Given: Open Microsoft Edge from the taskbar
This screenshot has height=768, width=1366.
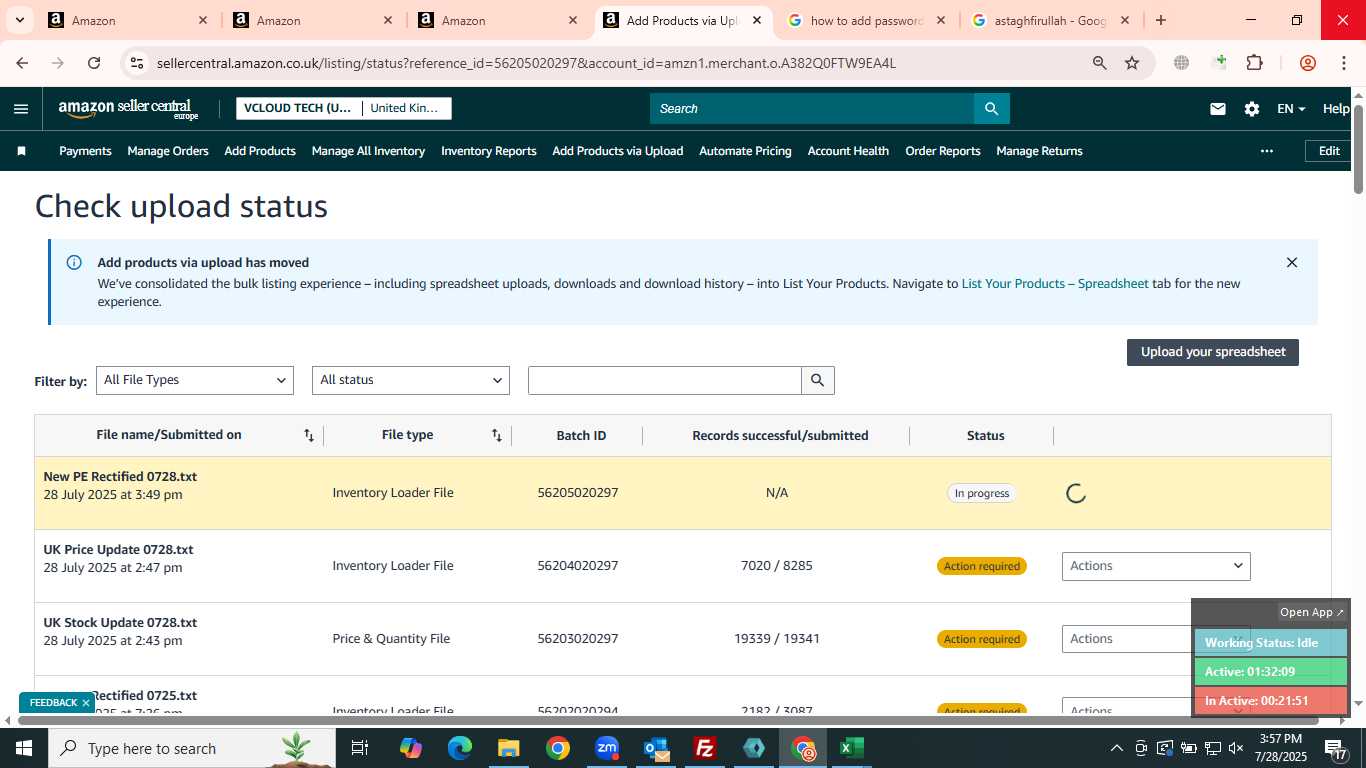Looking at the screenshot, I should click(x=460, y=748).
